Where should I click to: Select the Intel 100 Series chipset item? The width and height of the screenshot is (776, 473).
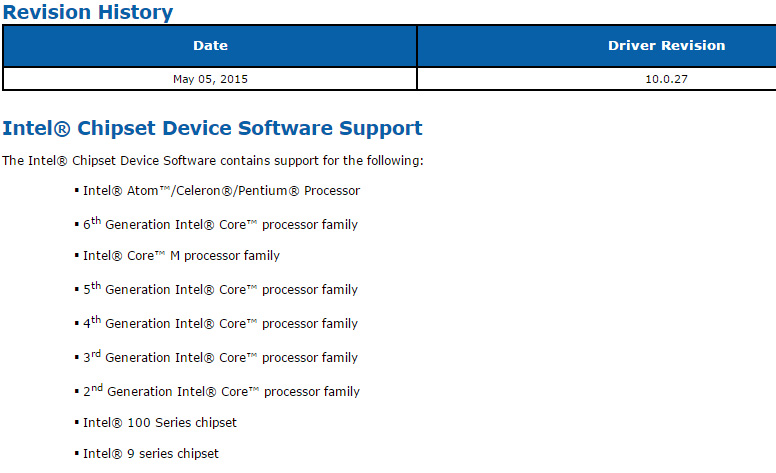click(x=160, y=423)
